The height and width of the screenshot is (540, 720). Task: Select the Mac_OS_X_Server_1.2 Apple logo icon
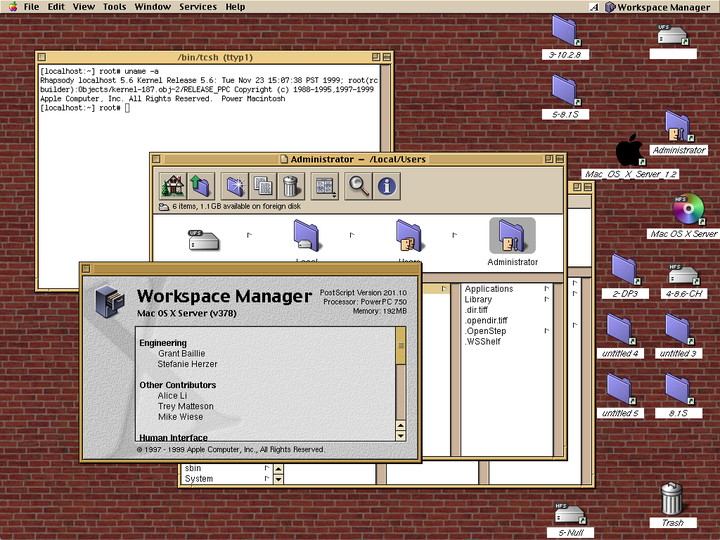[630, 150]
